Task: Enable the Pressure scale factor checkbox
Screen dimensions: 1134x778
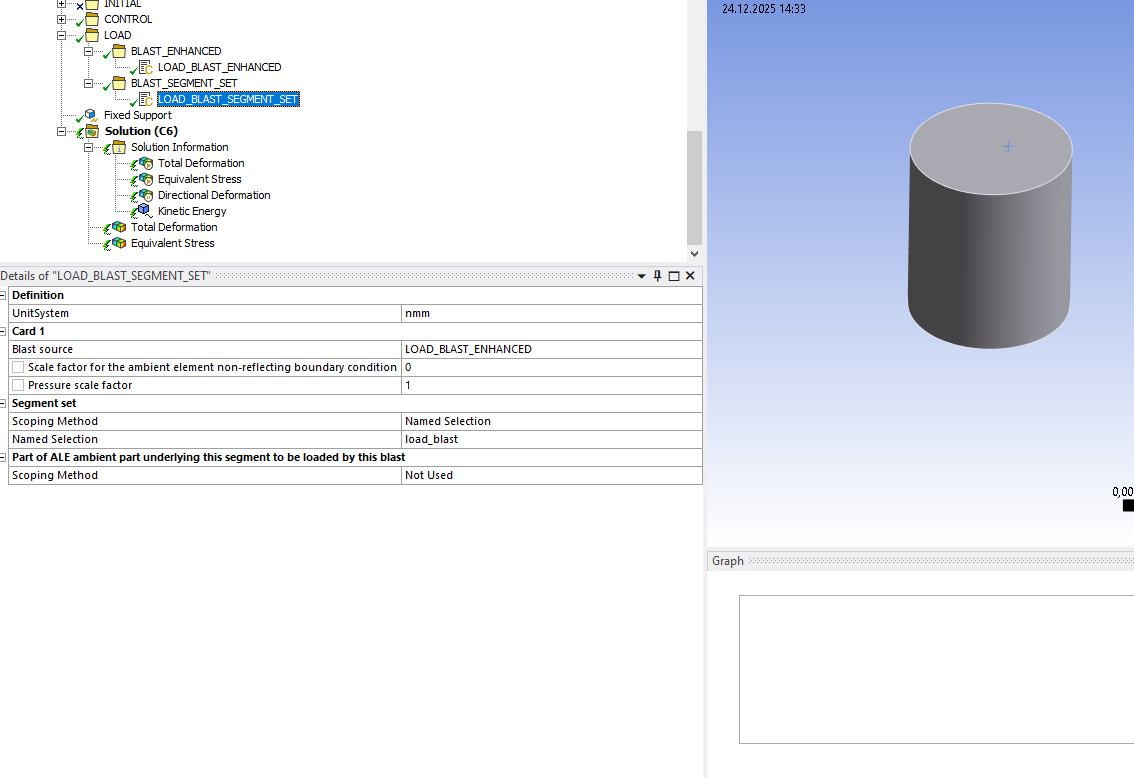Action: 18,385
